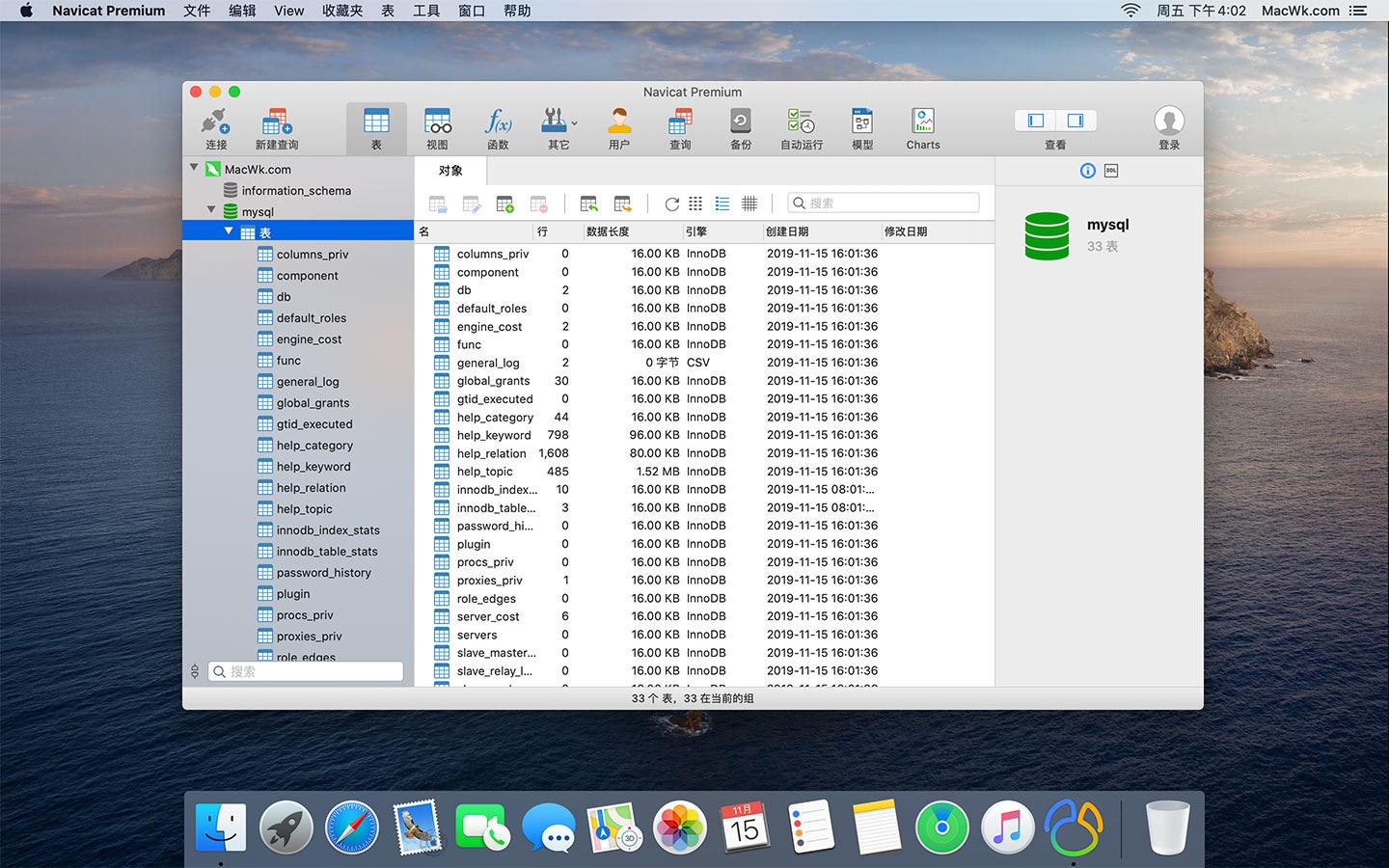
Task: Open the Backup (备份) toolbar icon
Action: pos(741,128)
